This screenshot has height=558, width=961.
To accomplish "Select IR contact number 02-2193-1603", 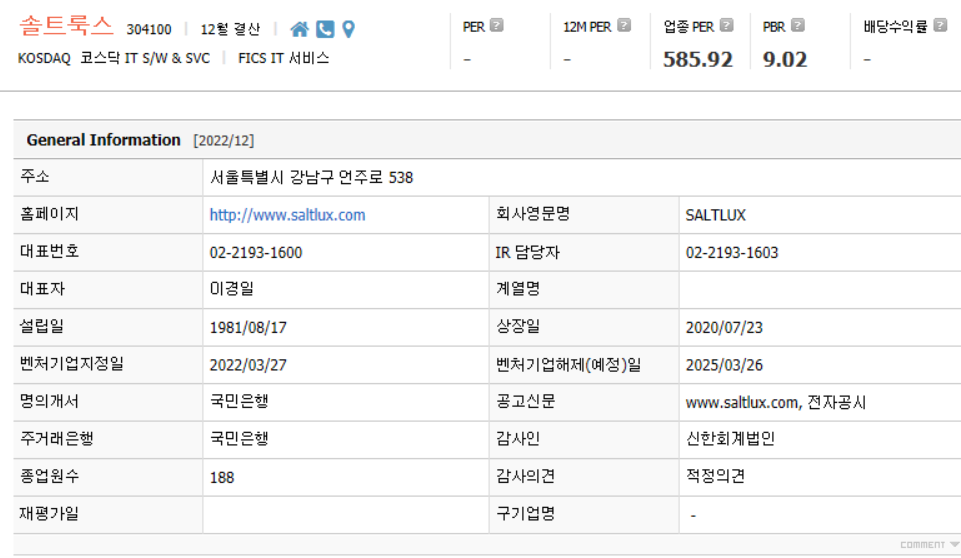I will (732, 253).
